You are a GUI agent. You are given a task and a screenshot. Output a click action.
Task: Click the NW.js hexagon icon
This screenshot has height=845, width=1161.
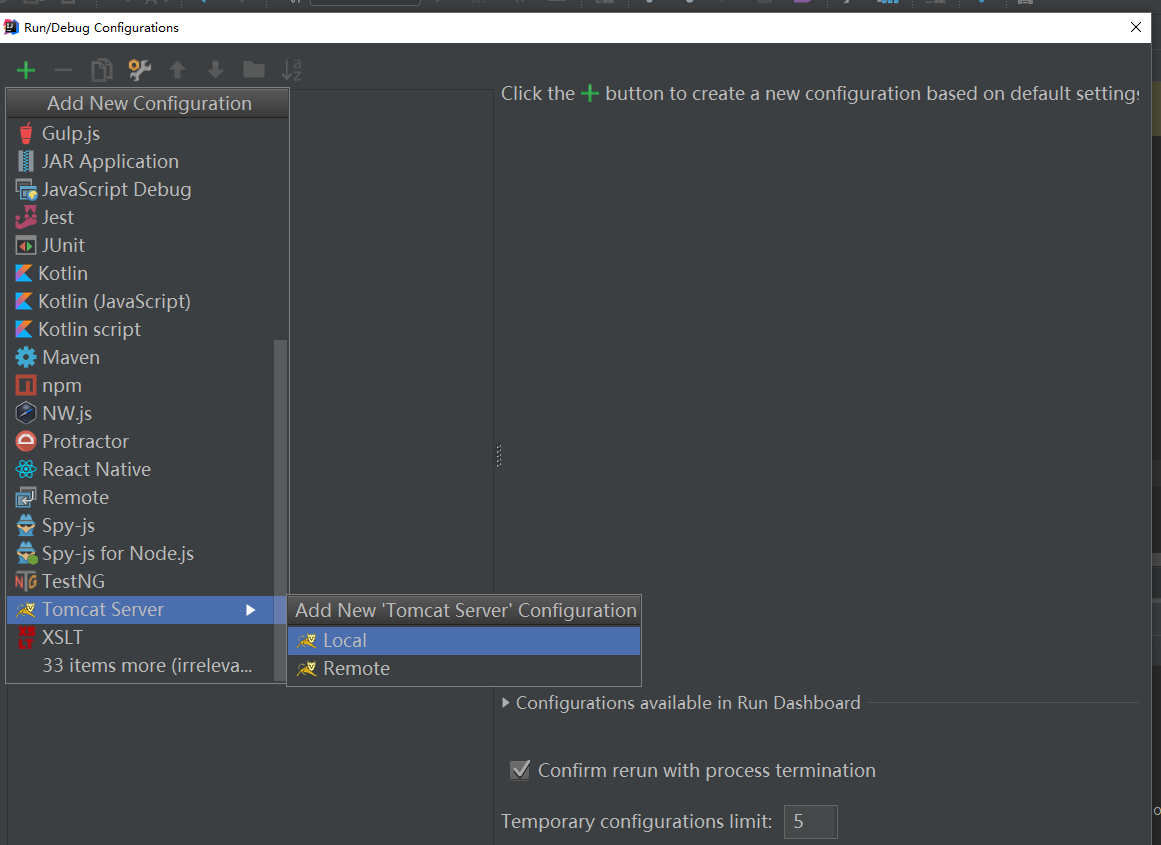26,413
